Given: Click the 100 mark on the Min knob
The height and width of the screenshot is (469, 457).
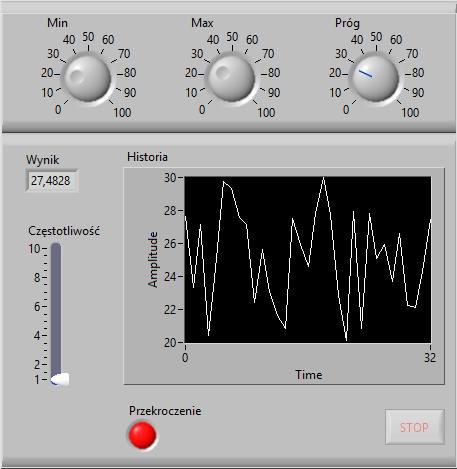Looking at the screenshot, I should tap(122, 112).
